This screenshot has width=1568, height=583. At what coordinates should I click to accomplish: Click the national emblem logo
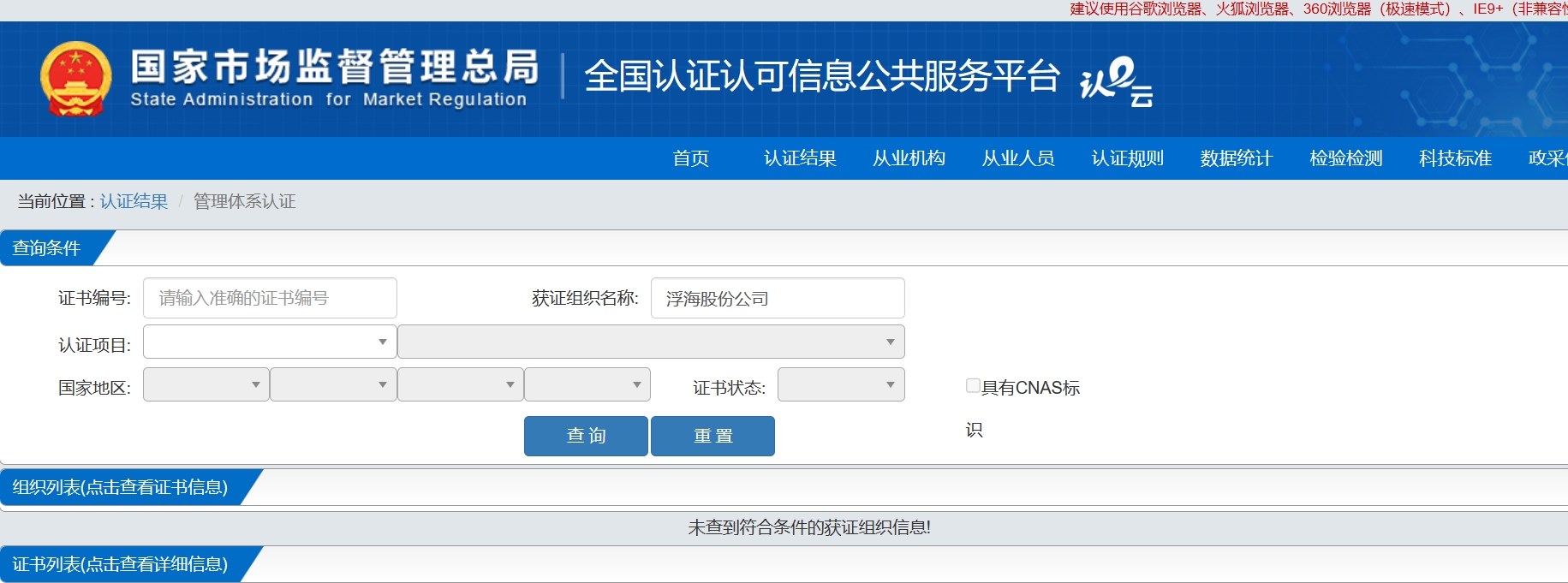point(76,79)
